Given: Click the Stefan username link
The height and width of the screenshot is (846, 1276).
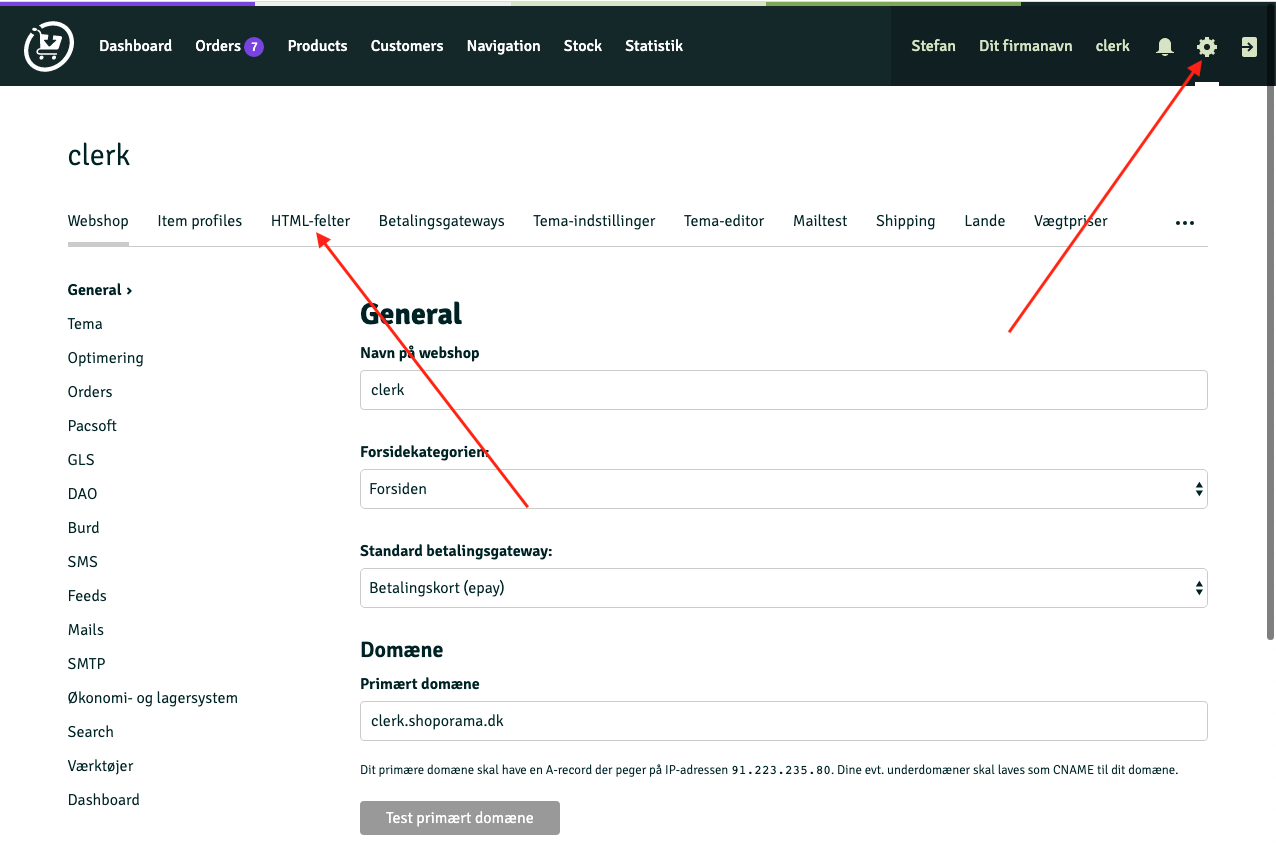Looking at the screenshot, I should click(933, 46).
